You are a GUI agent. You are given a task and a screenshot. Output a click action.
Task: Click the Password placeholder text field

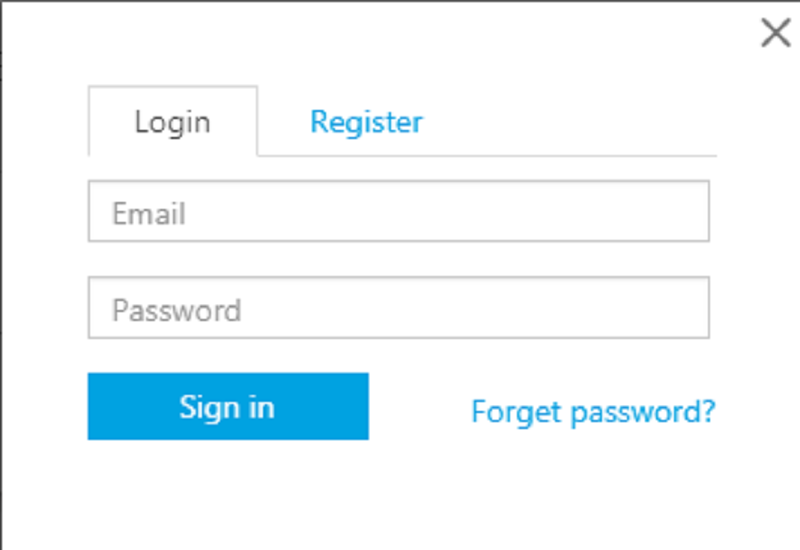[x=398, y=307]
